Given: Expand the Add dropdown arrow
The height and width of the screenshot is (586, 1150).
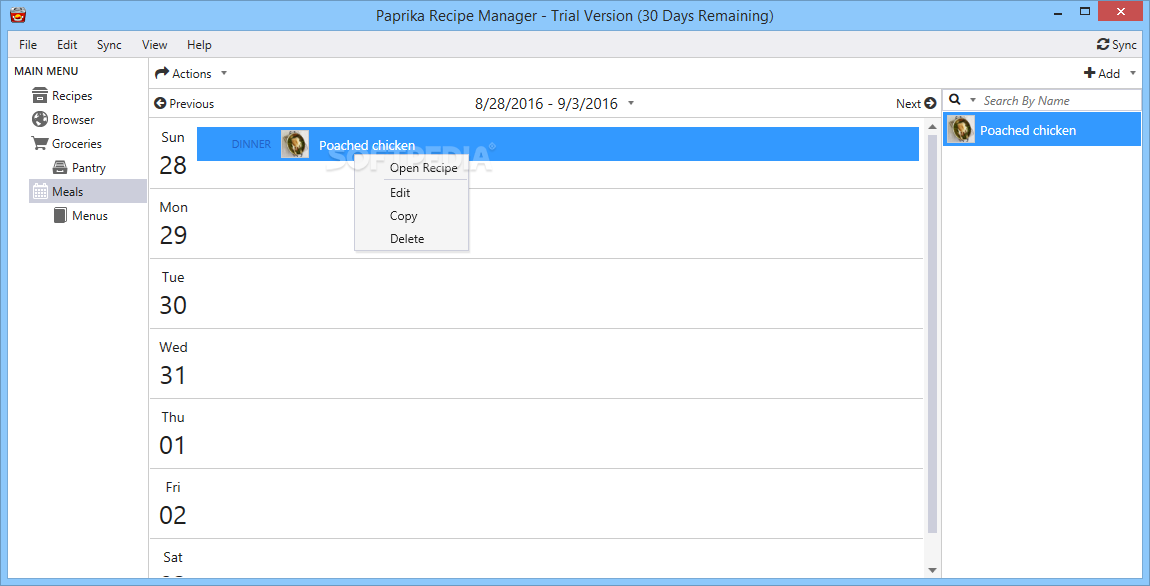Looking at the screenshot, I should (x=1133, y=73).
